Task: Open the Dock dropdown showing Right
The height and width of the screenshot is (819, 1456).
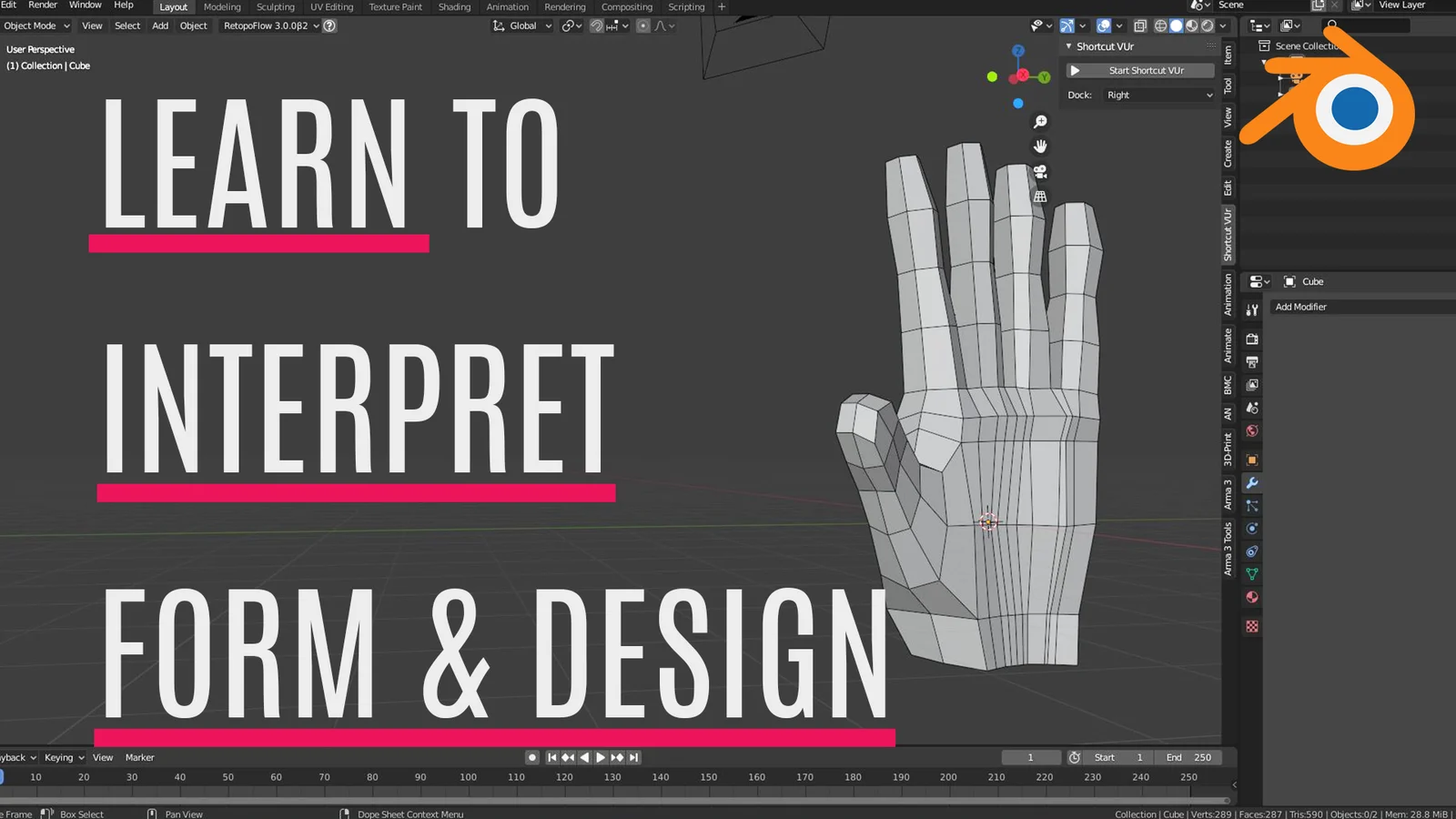Action: [1158, 95]
